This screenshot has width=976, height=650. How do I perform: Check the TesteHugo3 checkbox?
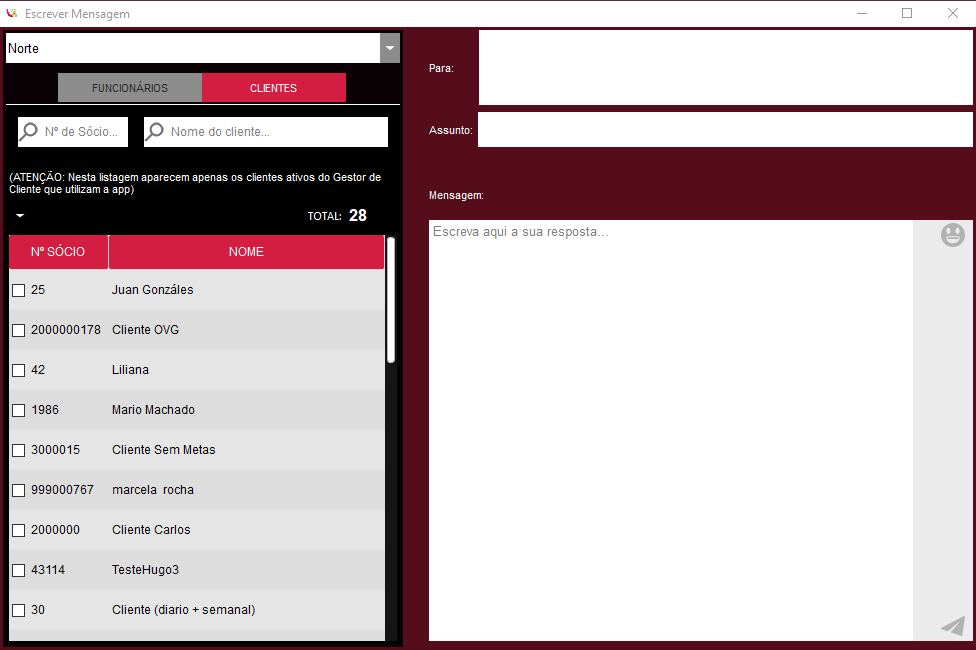(x=19, y=570)
